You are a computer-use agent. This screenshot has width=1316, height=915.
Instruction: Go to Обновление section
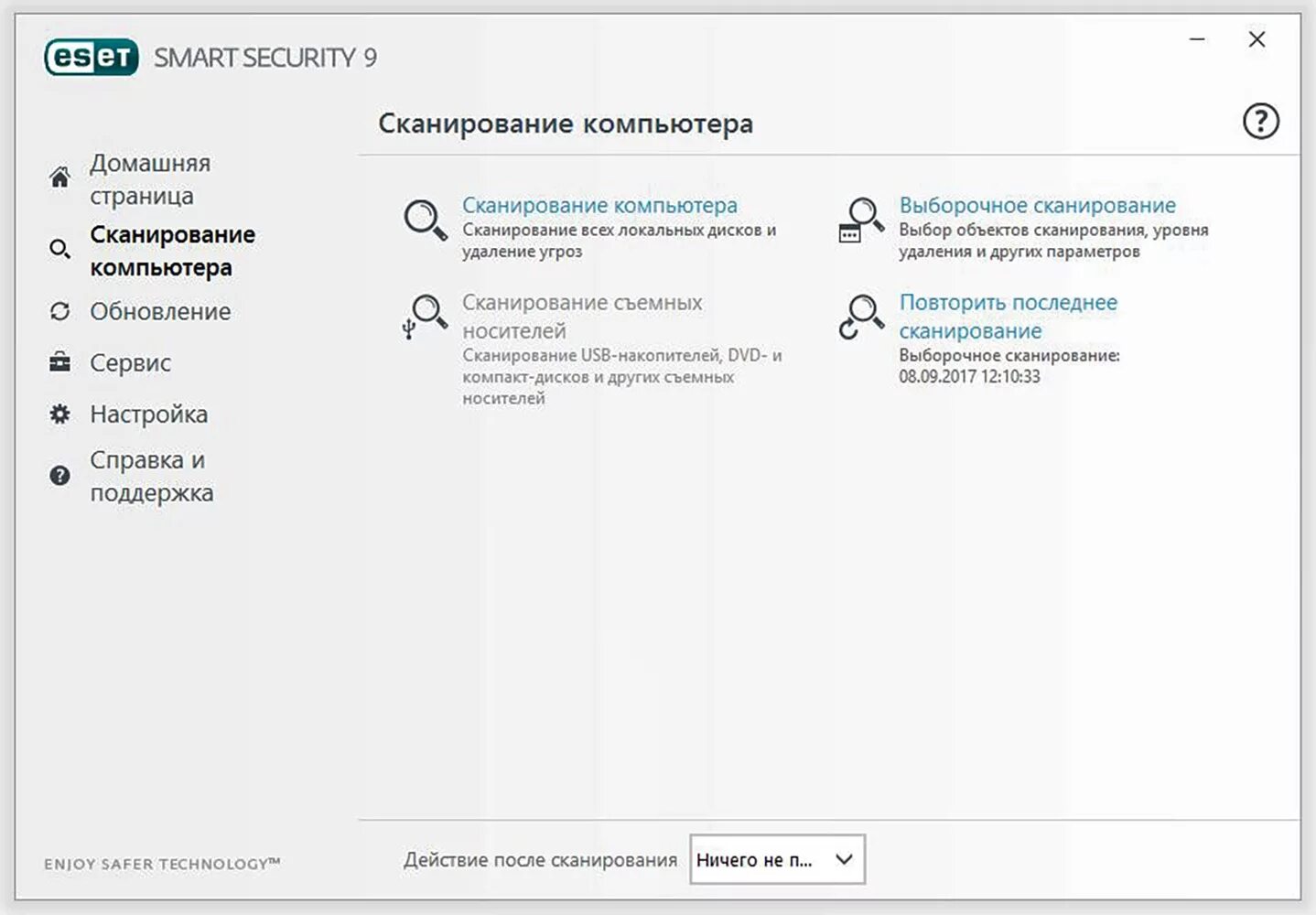(x=160, y=311)
